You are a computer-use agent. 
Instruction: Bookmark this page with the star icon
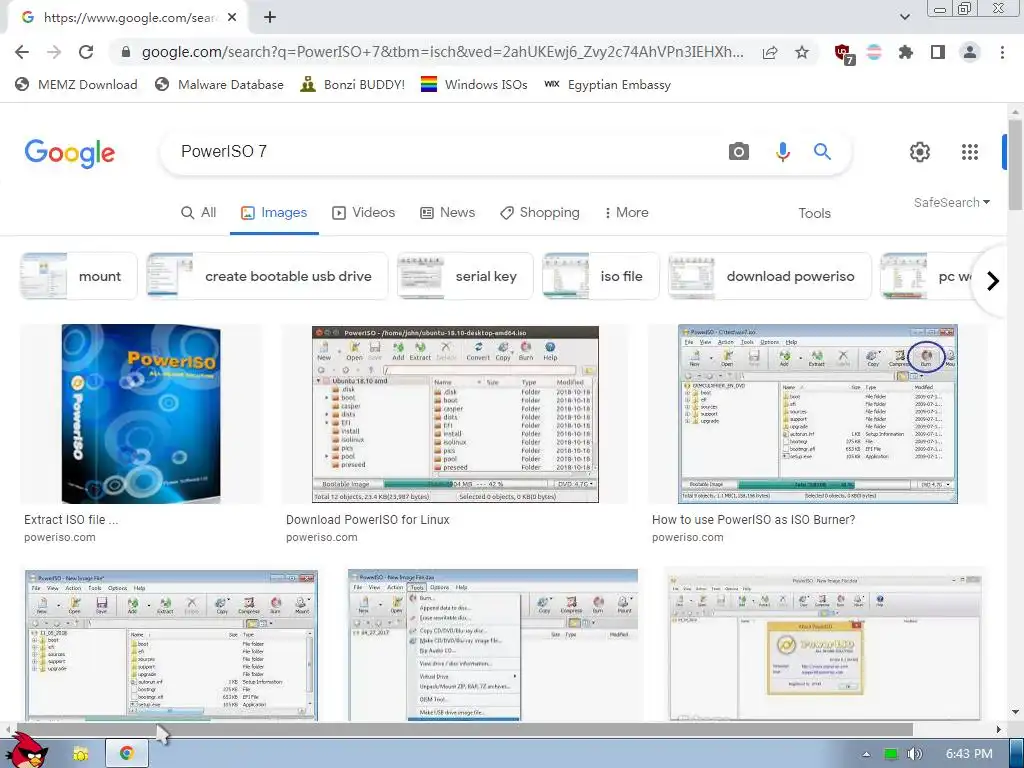click(802, 52)
